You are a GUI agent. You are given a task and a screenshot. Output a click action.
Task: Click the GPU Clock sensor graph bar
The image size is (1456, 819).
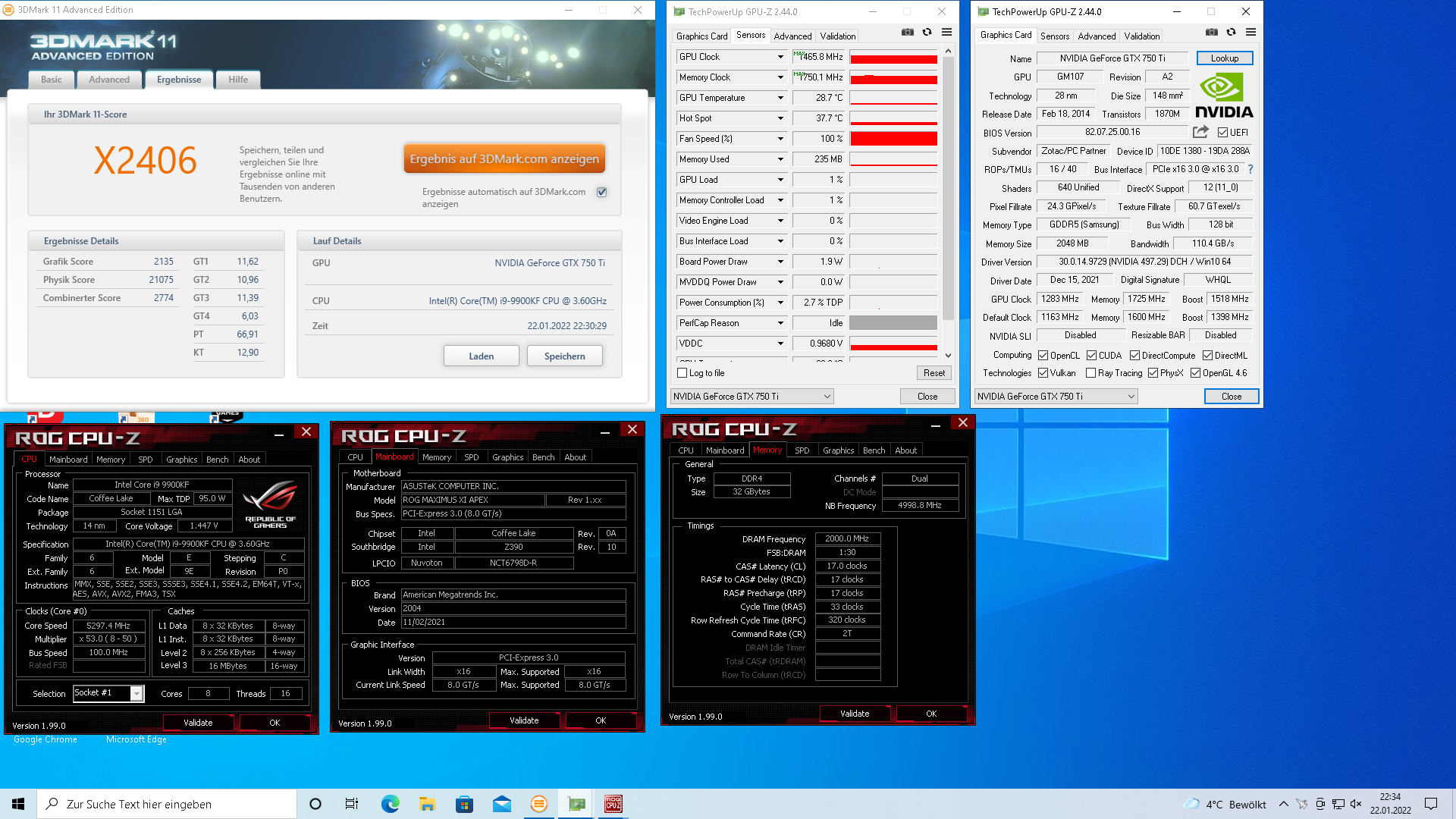click(x=893, y=57)
